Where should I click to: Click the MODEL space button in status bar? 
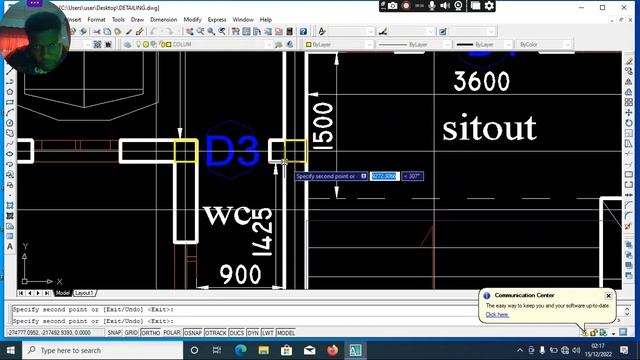286,333
